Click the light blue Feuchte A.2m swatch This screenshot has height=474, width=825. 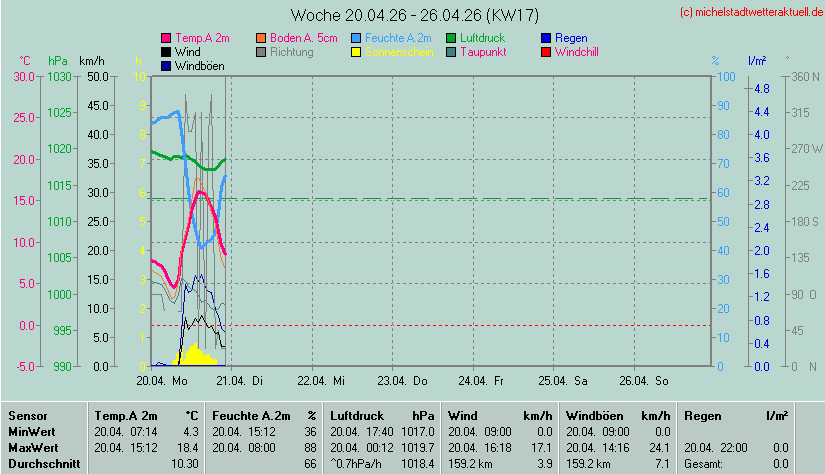click(x=357, y=38)
